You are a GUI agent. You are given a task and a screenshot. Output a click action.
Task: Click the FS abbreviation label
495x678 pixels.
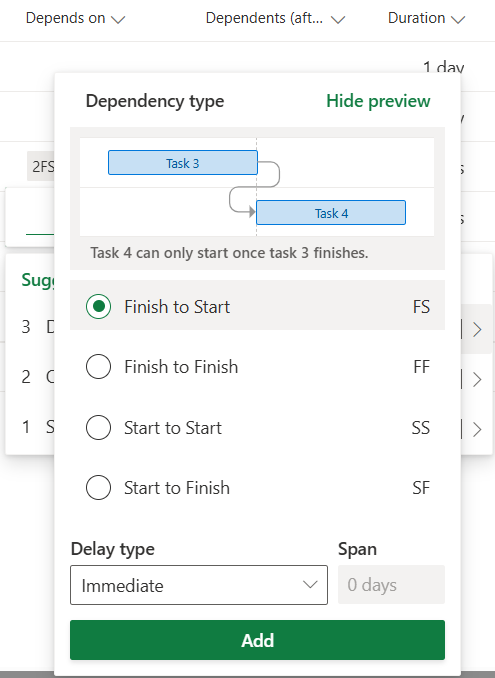click(x=421, y=307)
